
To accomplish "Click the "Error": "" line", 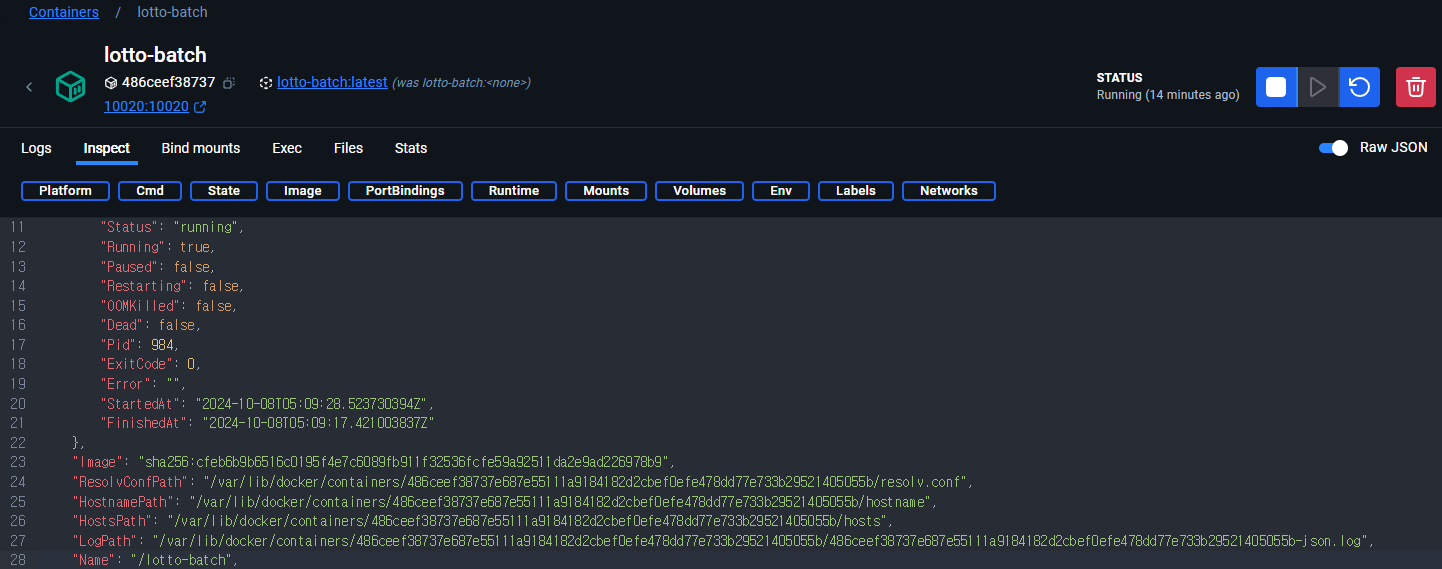I will pos(144,384).
